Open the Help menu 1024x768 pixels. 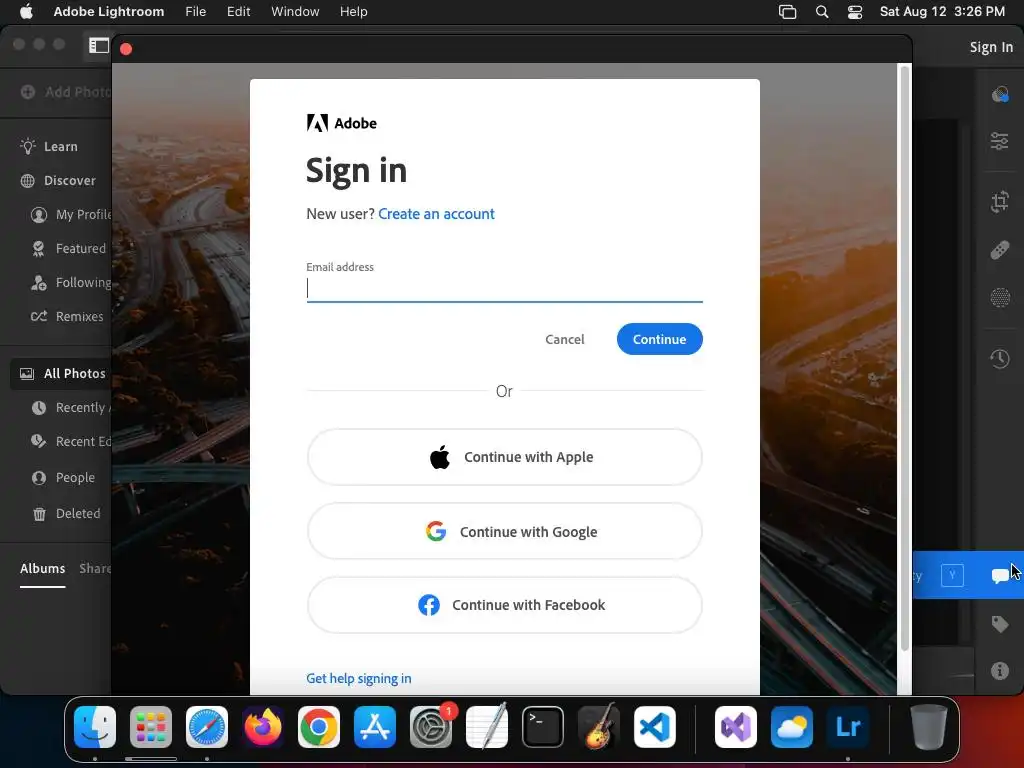(353, 12)
